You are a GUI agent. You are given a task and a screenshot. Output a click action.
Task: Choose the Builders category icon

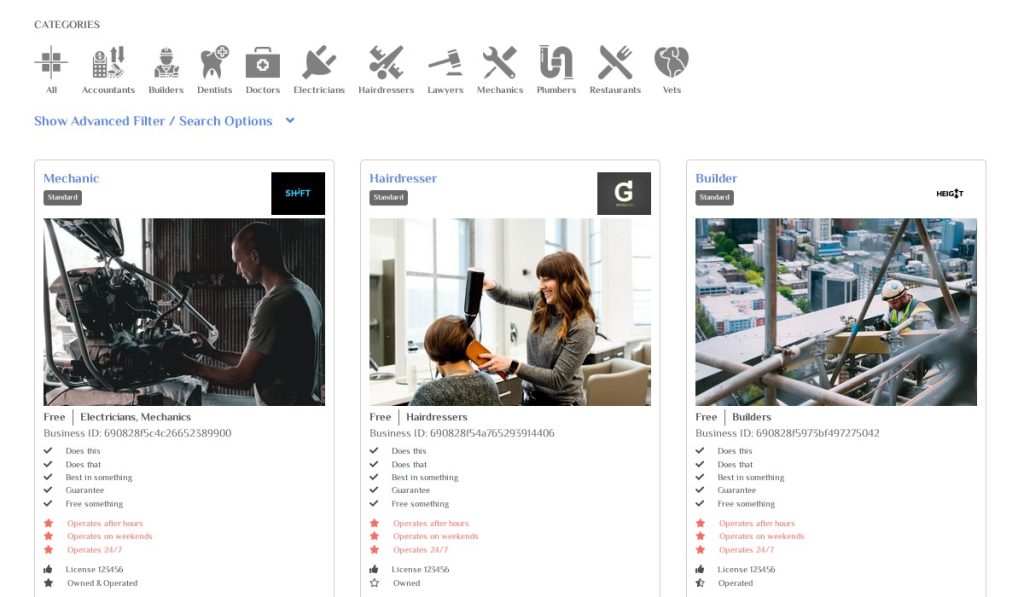[166, 63]
